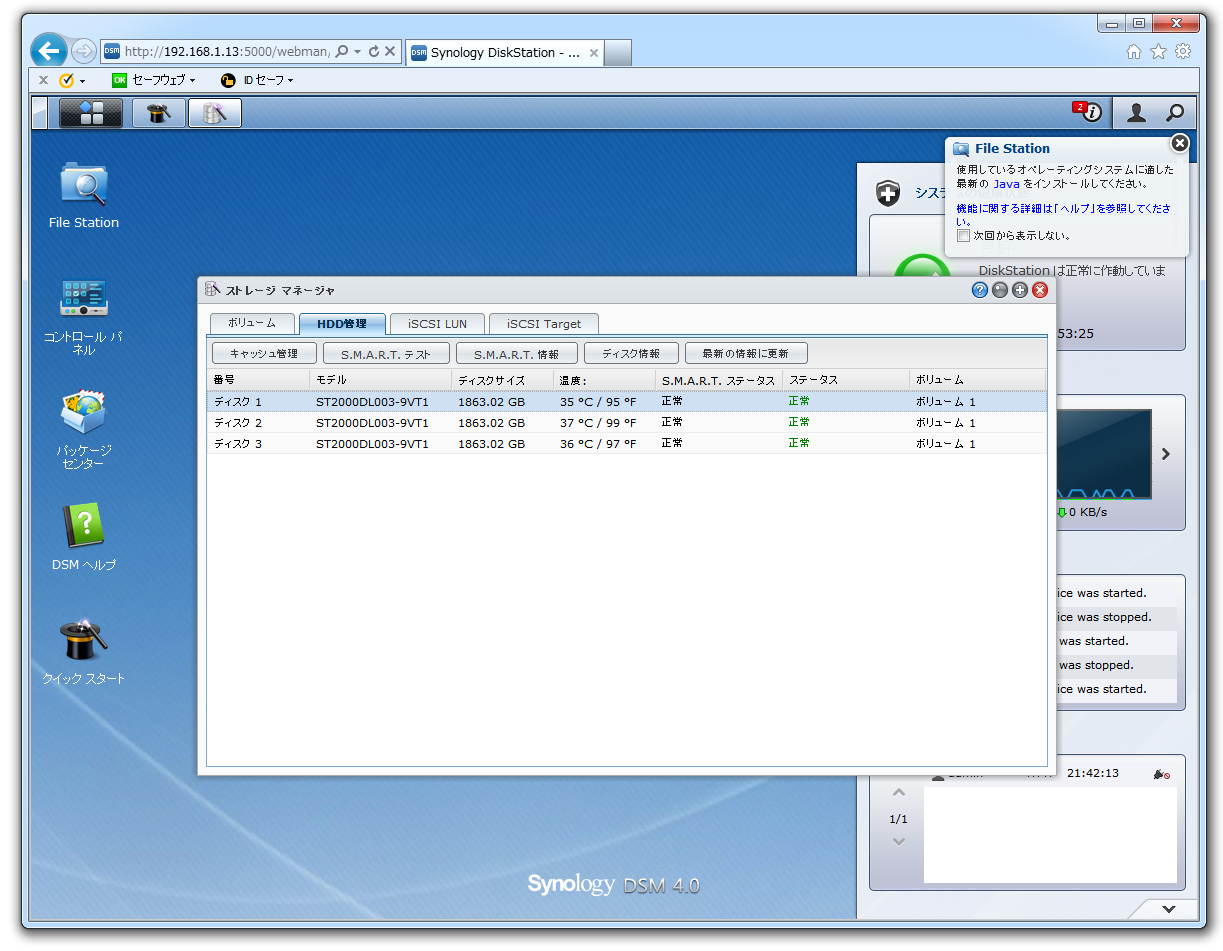The width and height of the screenshot is (1223, 951).
Task: Open the notifications icon with red badge
Action: [1087, 112]
